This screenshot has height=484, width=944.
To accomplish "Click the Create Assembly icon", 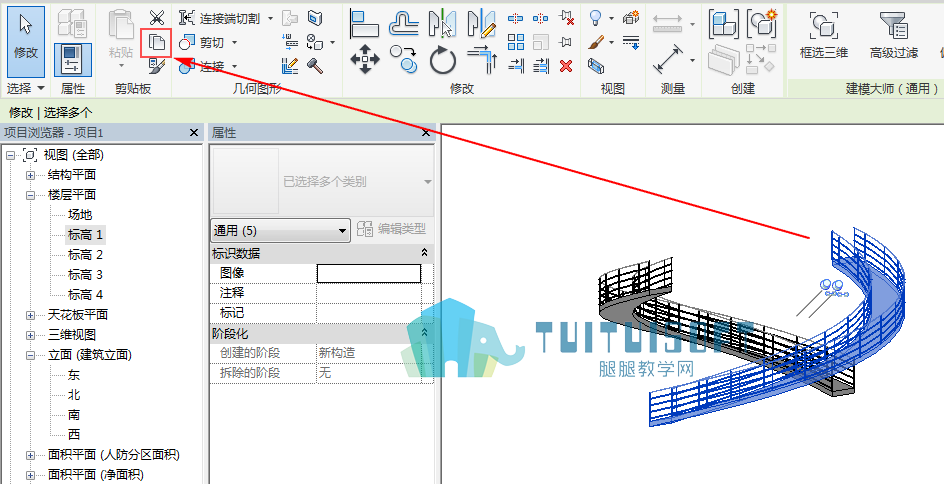I will click(724, 24).
